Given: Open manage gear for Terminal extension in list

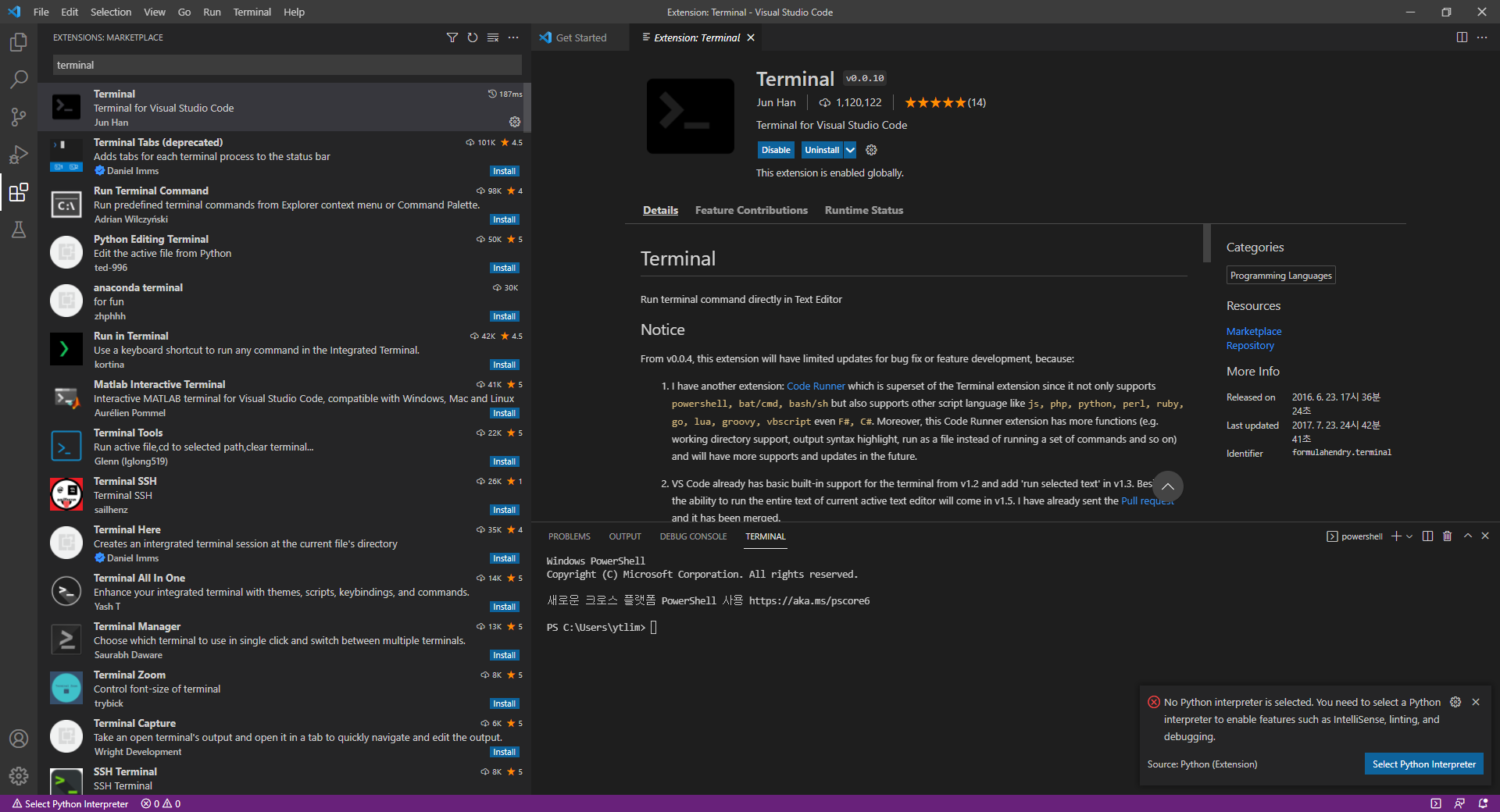Looking at the screenshot, I should tap(515, 122).
